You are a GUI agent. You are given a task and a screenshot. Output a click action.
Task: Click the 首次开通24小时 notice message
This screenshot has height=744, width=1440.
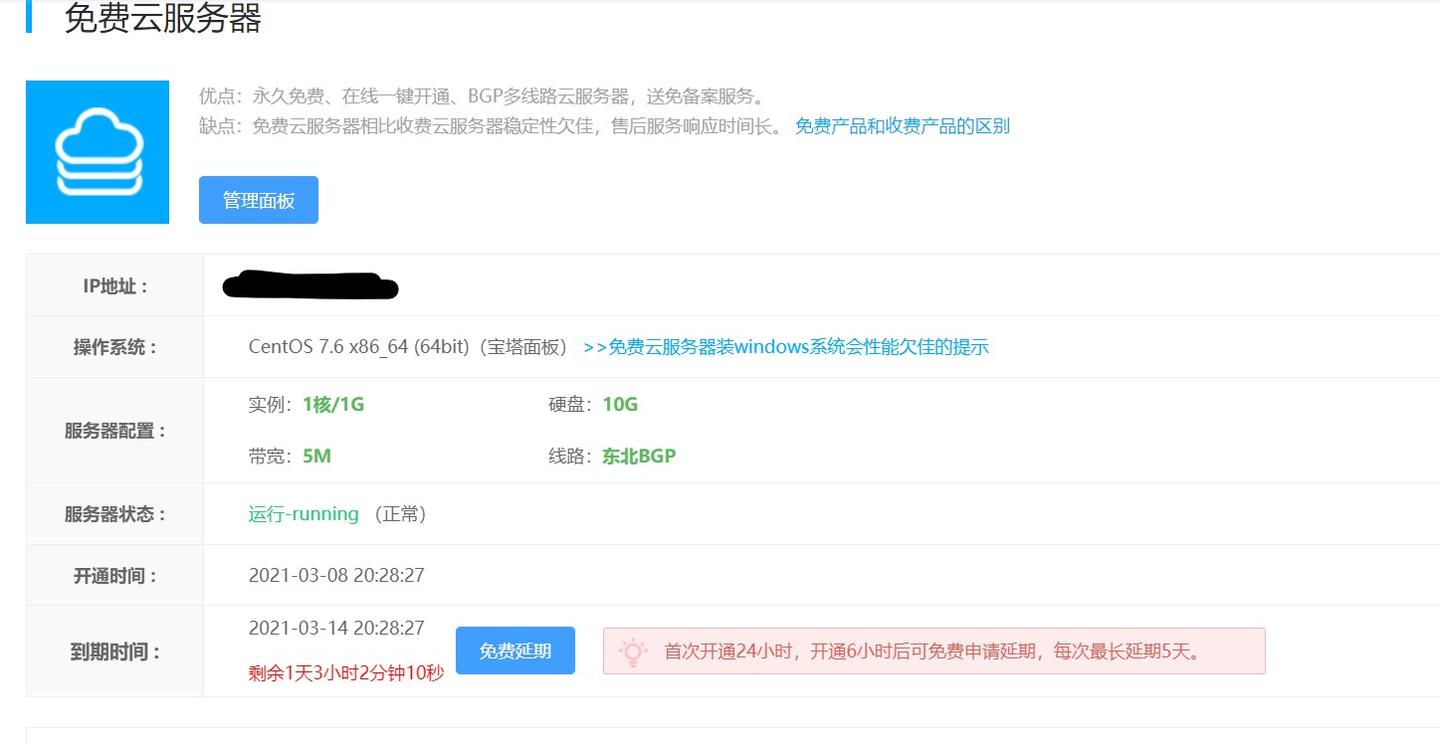click(x=932, y=652)
